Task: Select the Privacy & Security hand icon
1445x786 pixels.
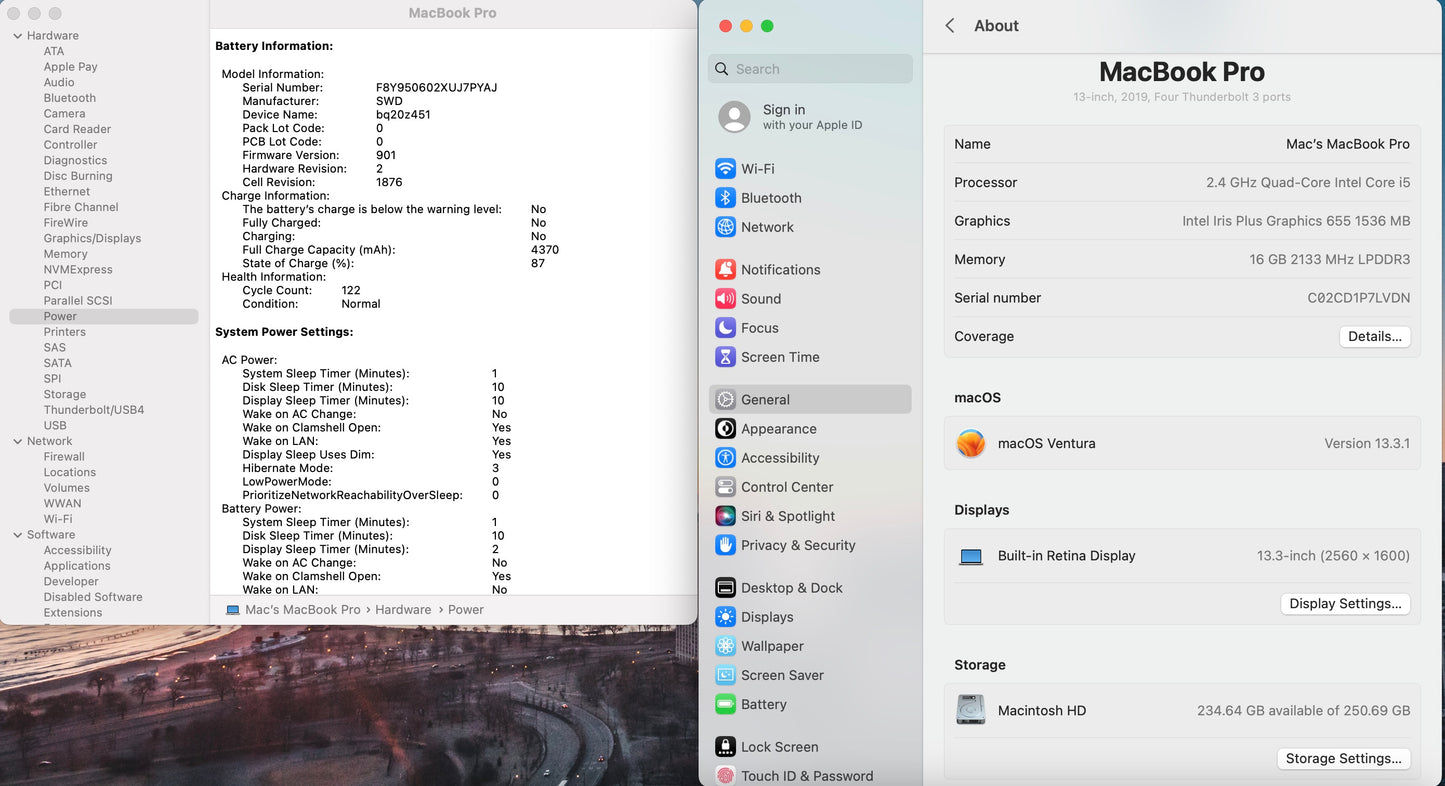Action: pyautogui.click(x=725, y=545)
